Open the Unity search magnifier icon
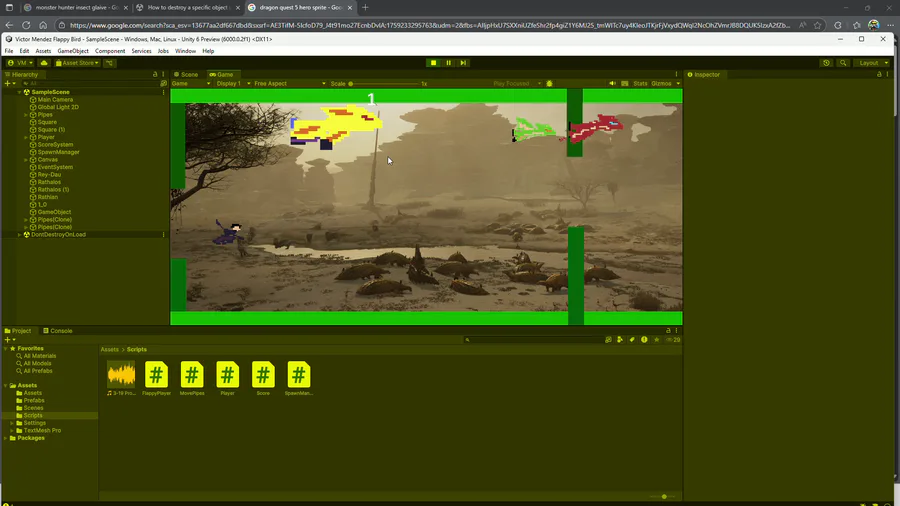This screenshot has width=900, height=506. coord(843,63)
